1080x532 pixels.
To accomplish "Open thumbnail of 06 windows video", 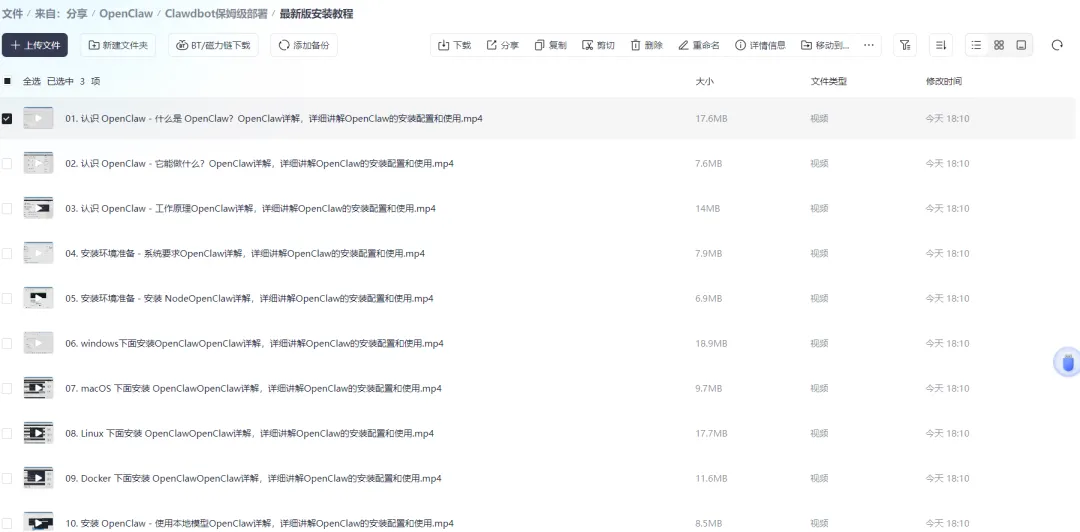I will pos(39,343).
